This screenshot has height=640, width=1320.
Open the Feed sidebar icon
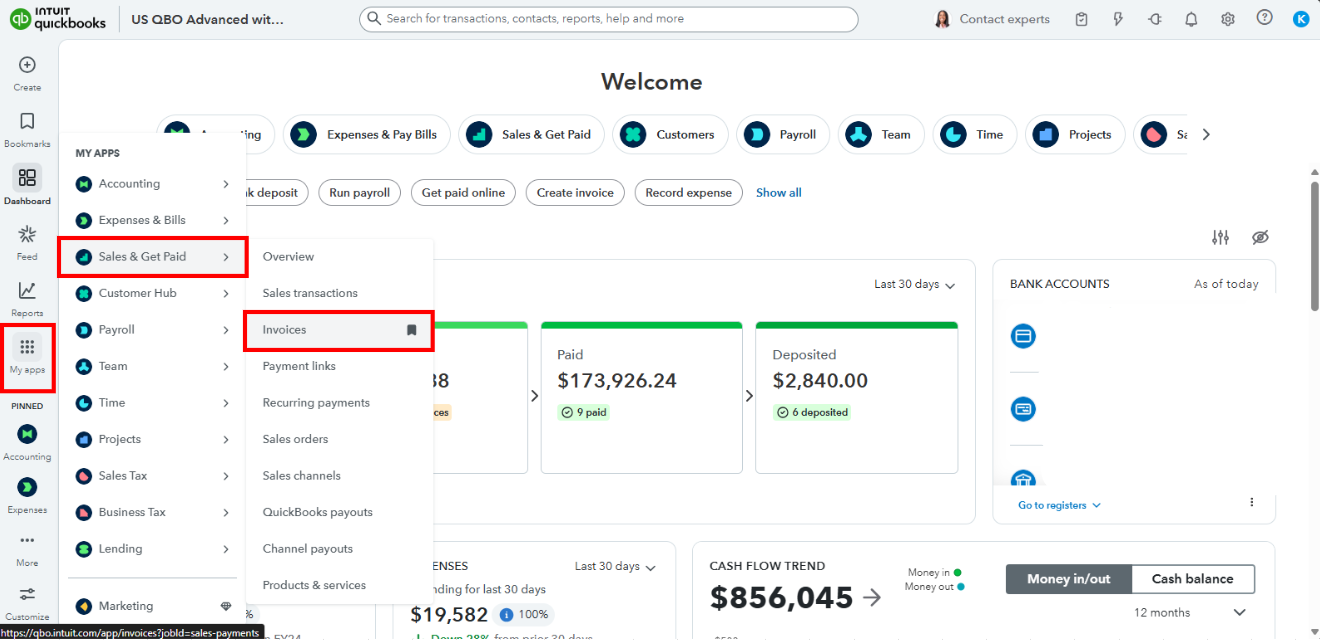tap(27, 234)
